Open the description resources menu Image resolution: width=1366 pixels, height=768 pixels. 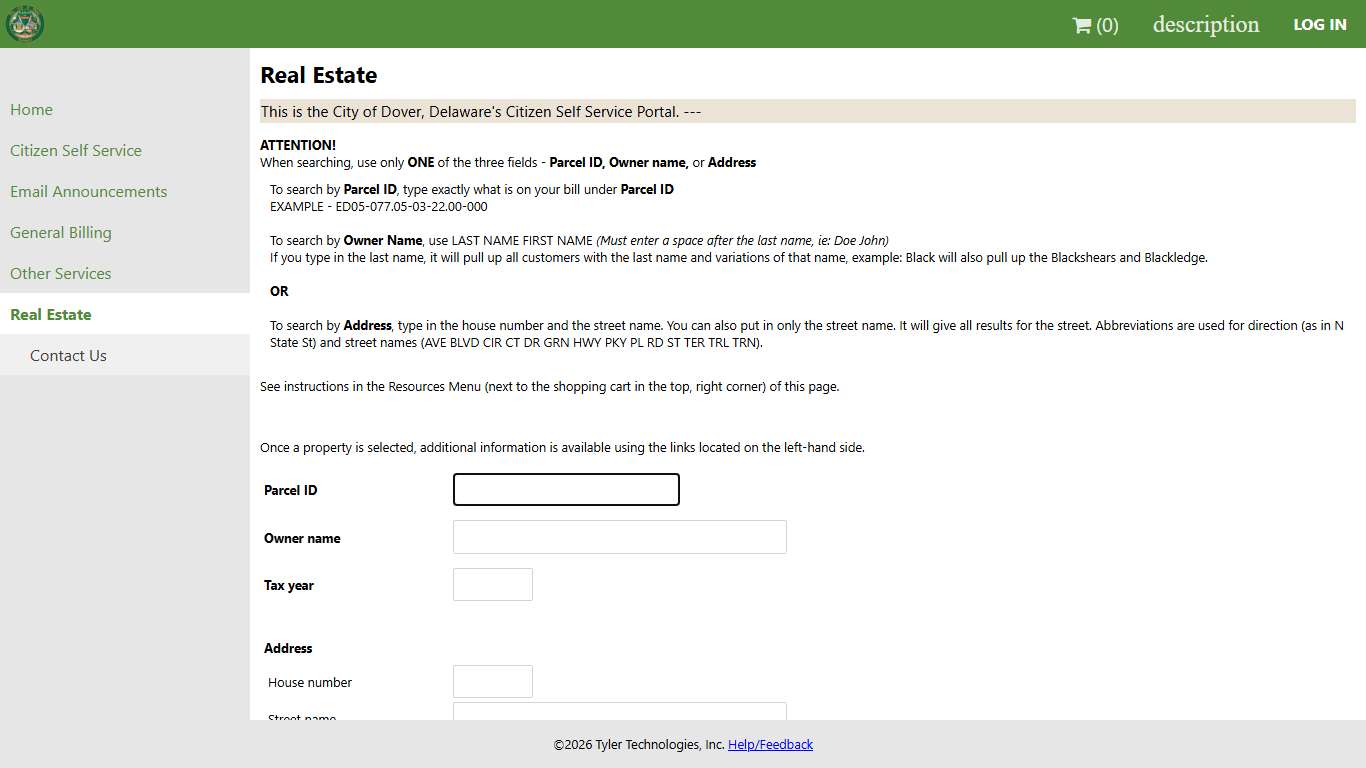click(1205, 25)
